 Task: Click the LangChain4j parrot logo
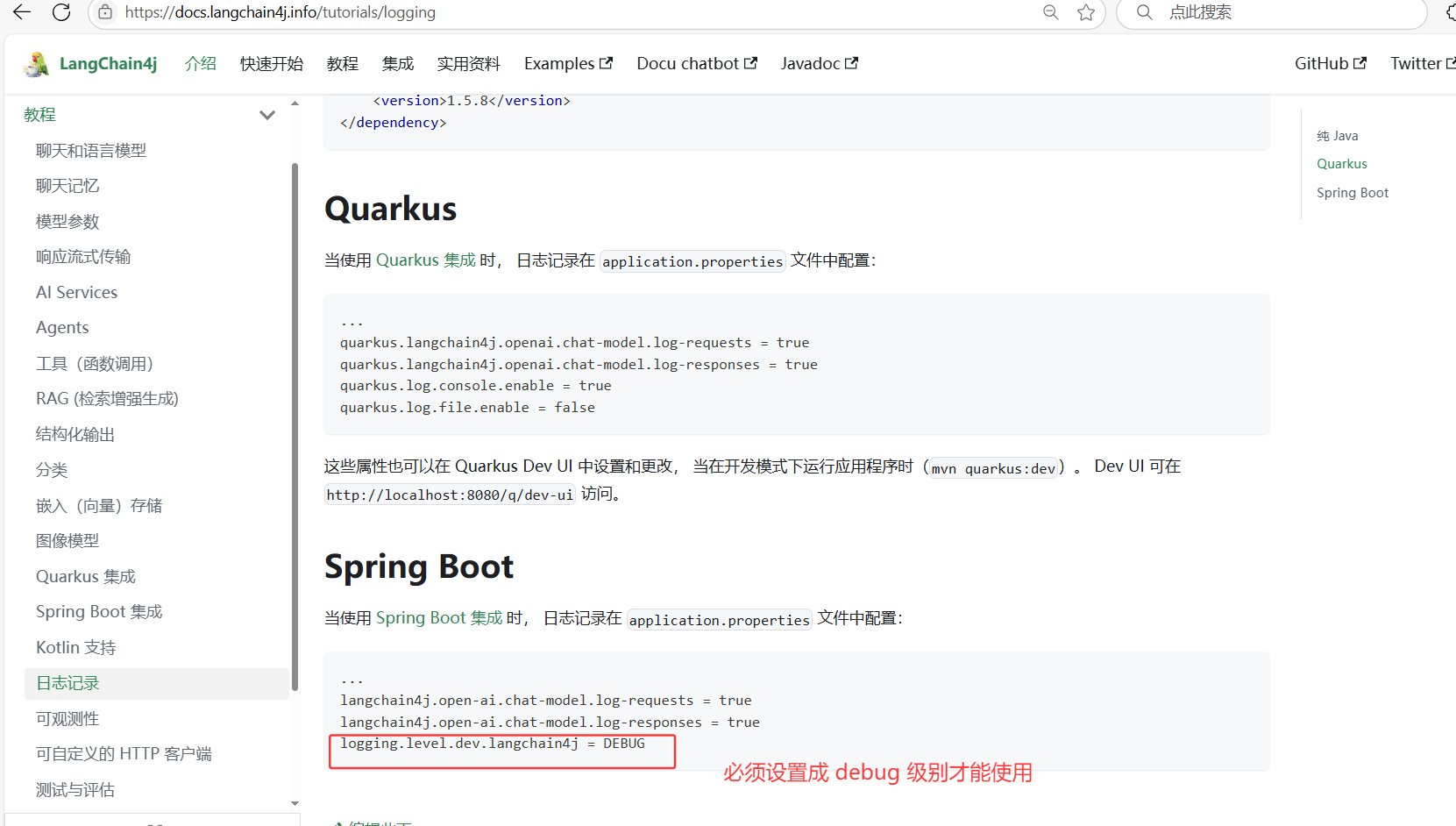[37, 64]
